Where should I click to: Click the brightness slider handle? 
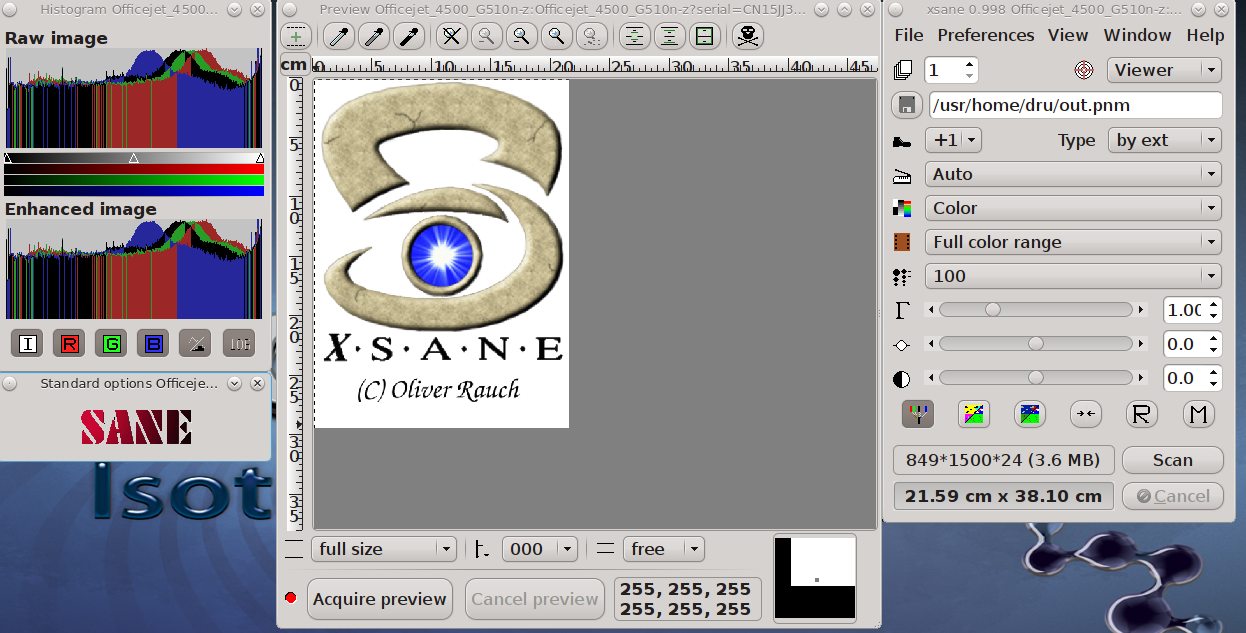point(1036,344)
